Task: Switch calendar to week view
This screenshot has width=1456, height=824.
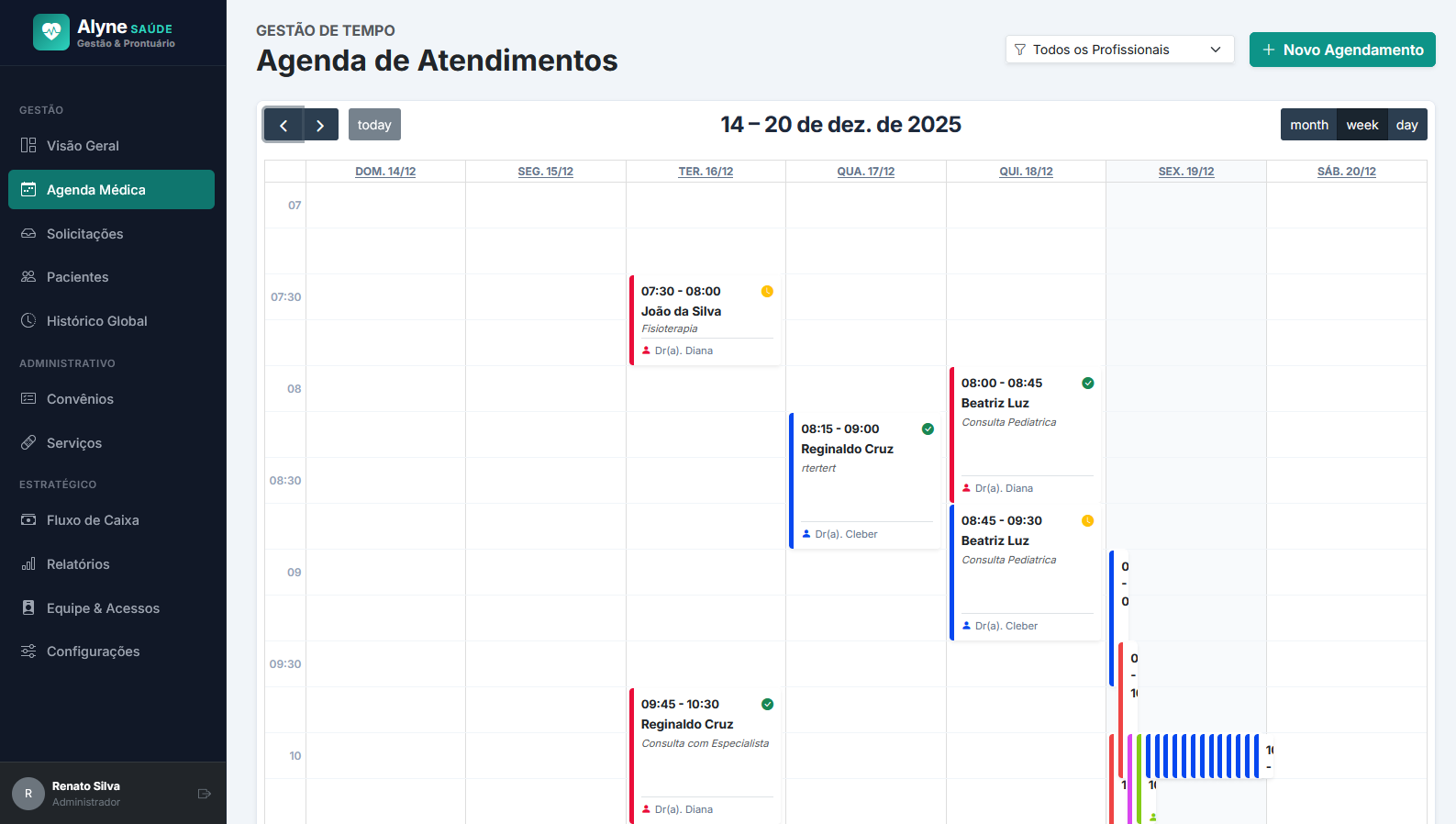Action: click(x=1362, y=125)
